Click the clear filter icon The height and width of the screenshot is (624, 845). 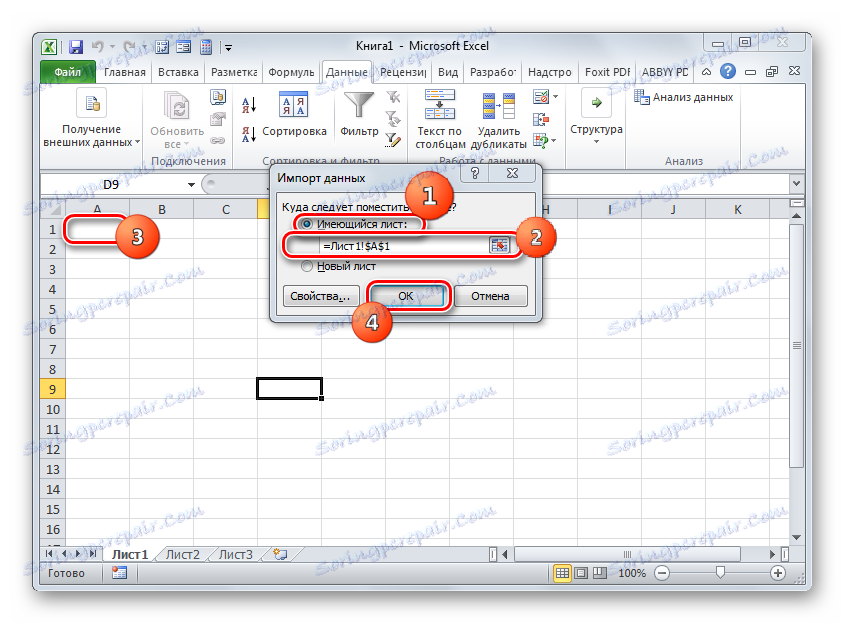393,97
